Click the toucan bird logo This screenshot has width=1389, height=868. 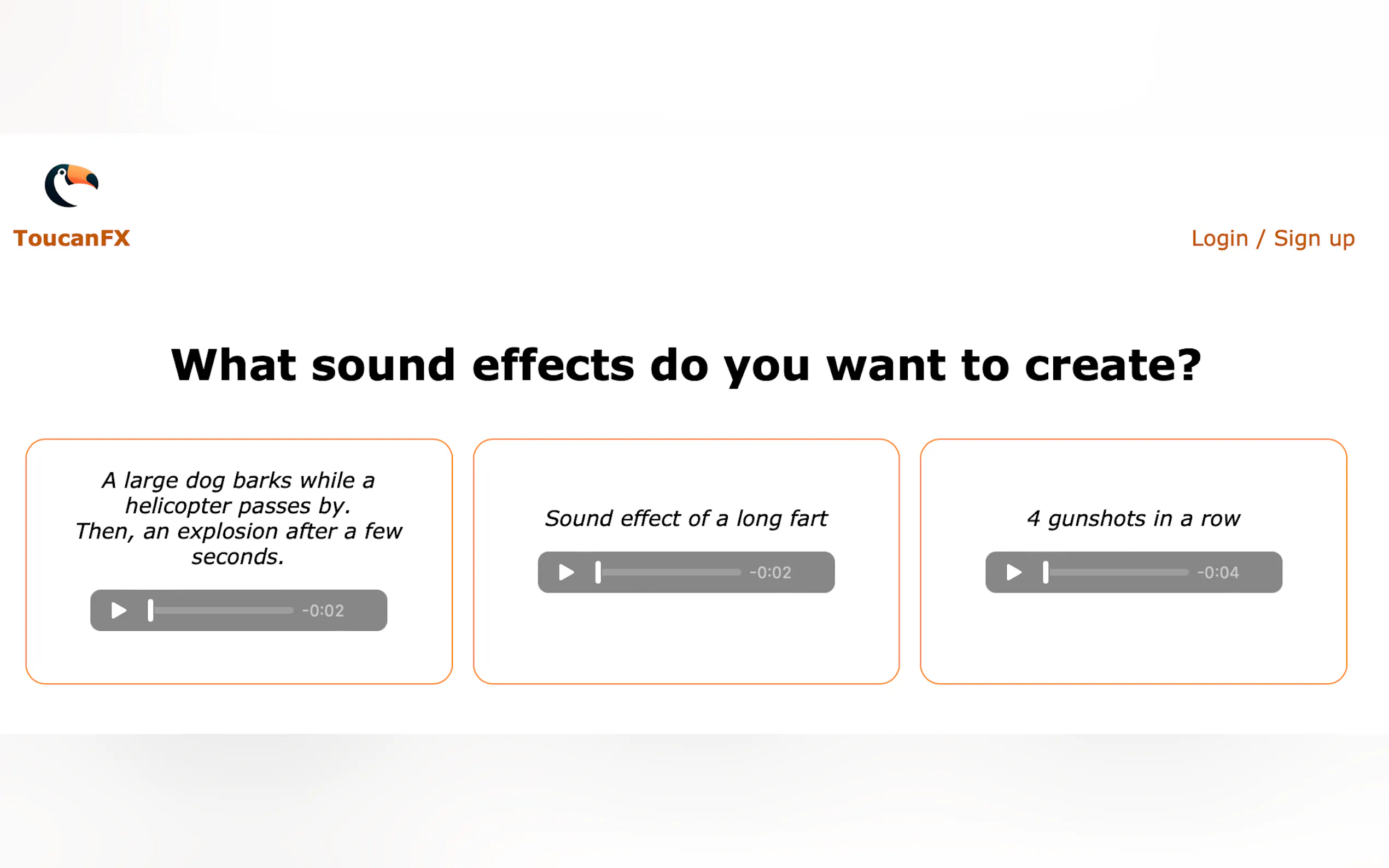pos(72,185)
